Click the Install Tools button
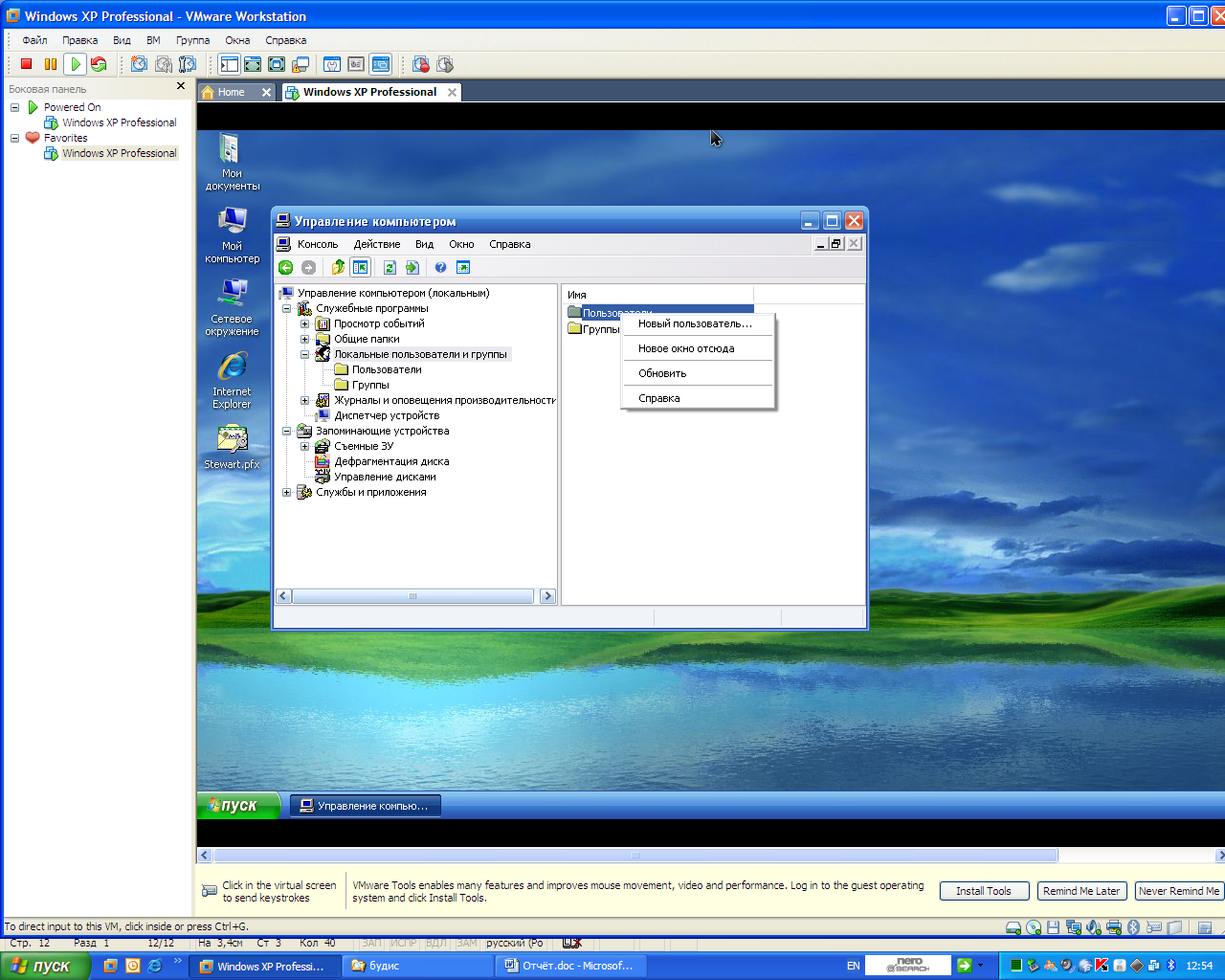Viewport: 1225px width, 980px height. click(x=984, y=891)
